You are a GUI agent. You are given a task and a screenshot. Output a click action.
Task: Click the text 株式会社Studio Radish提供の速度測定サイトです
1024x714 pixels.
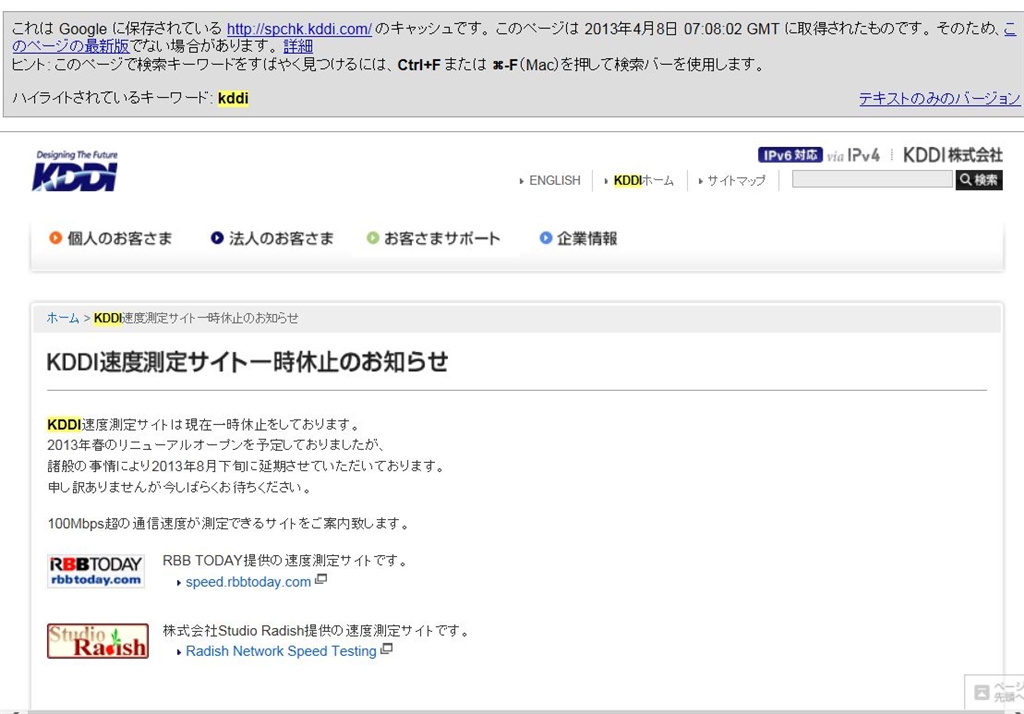click(x=315, y=630)
